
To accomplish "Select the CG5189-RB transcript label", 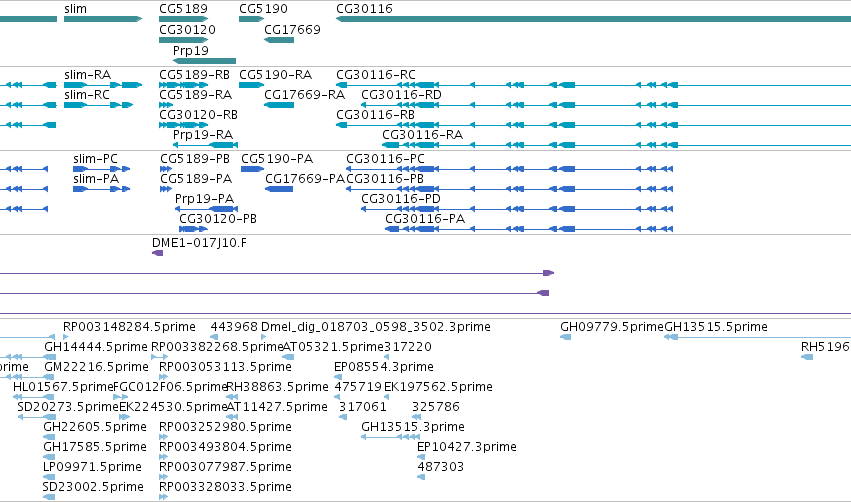I will pos(194,75).
